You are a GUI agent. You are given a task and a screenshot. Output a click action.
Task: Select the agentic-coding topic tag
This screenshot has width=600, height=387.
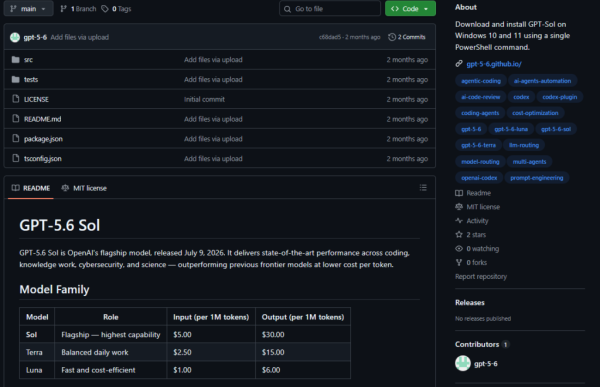[481, 81]
